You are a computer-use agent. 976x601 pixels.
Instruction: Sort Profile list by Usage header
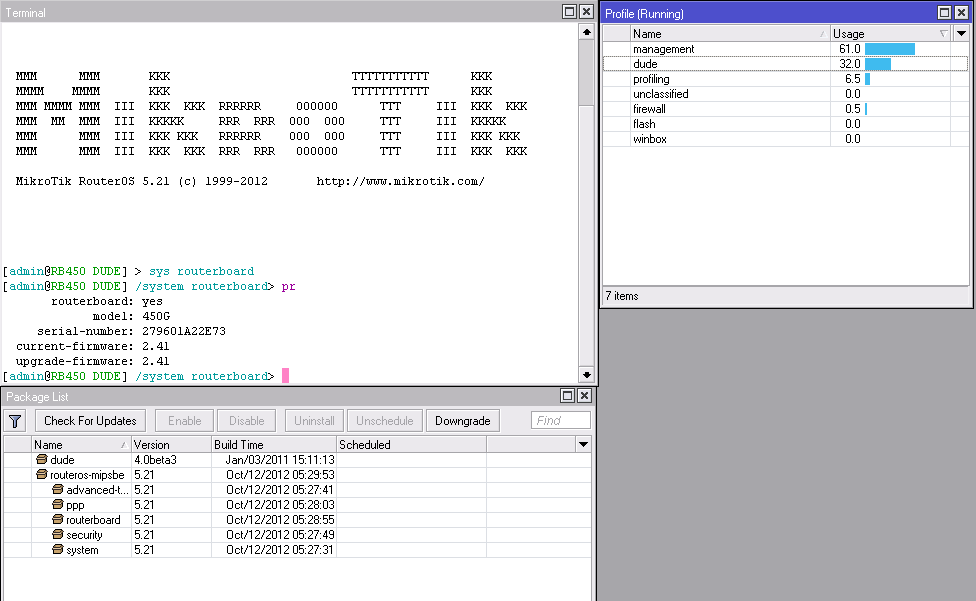pyautogui.click(x=890, y=34)
